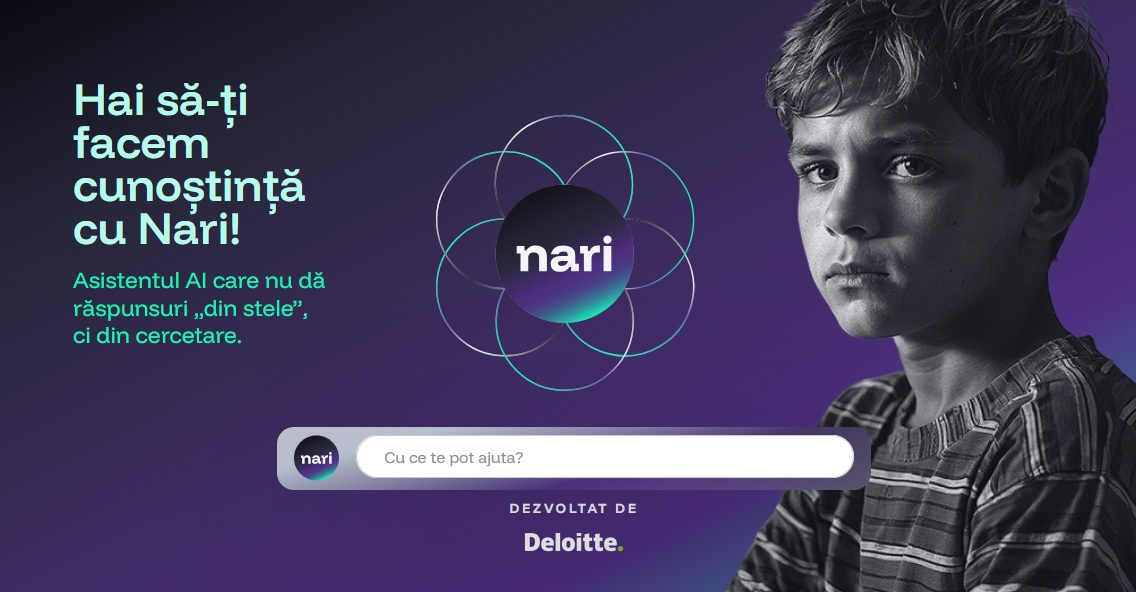Image resolution: width=1136 pixels, height=592 pixels.
Task: Open the Deloitte logo link
Action: pos(573,542)
